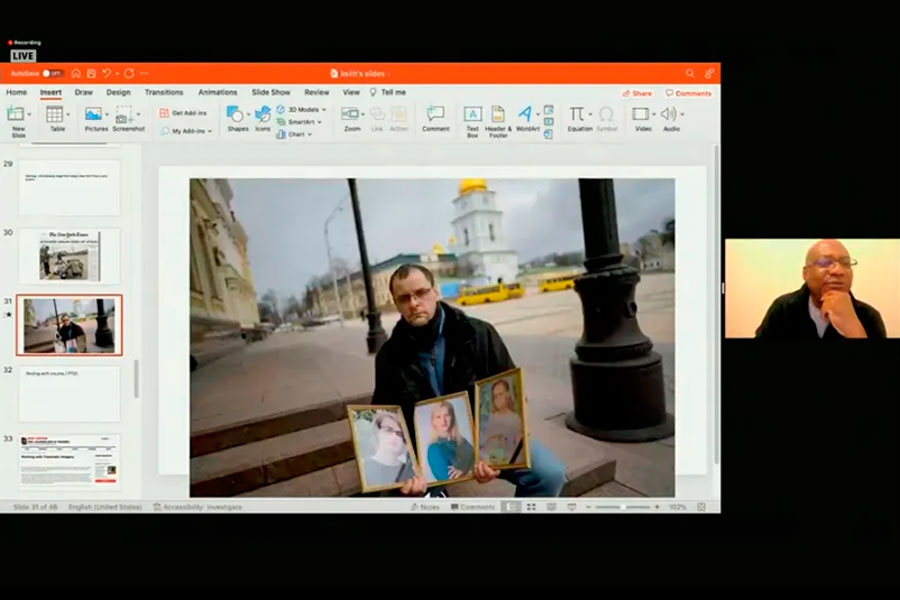
Task: Switch to the Transitions tab
Action: [x=164, y=92]
